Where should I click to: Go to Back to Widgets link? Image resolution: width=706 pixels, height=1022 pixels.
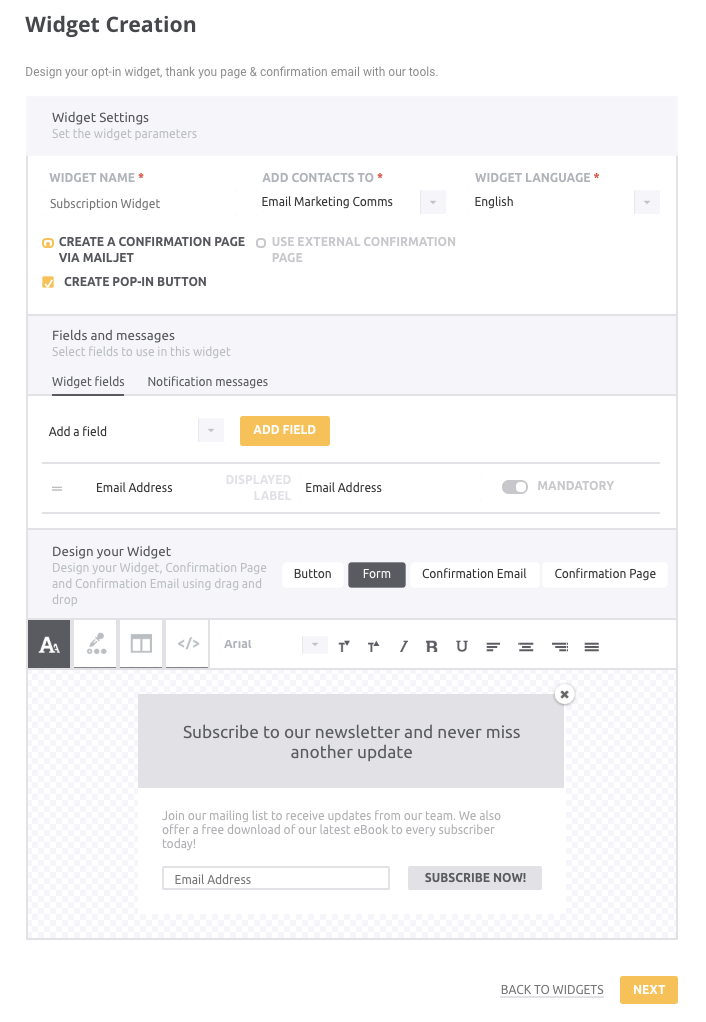point(552,990)
